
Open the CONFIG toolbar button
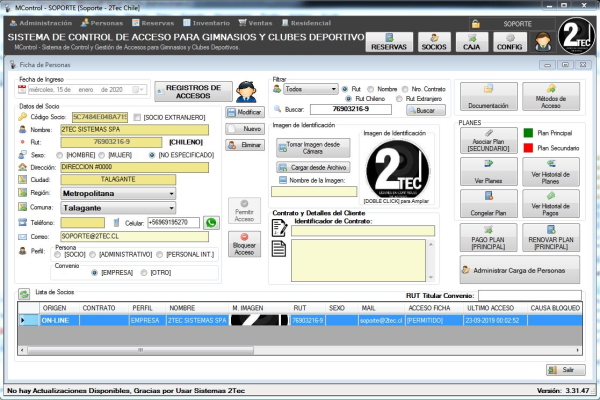point(509,42)
